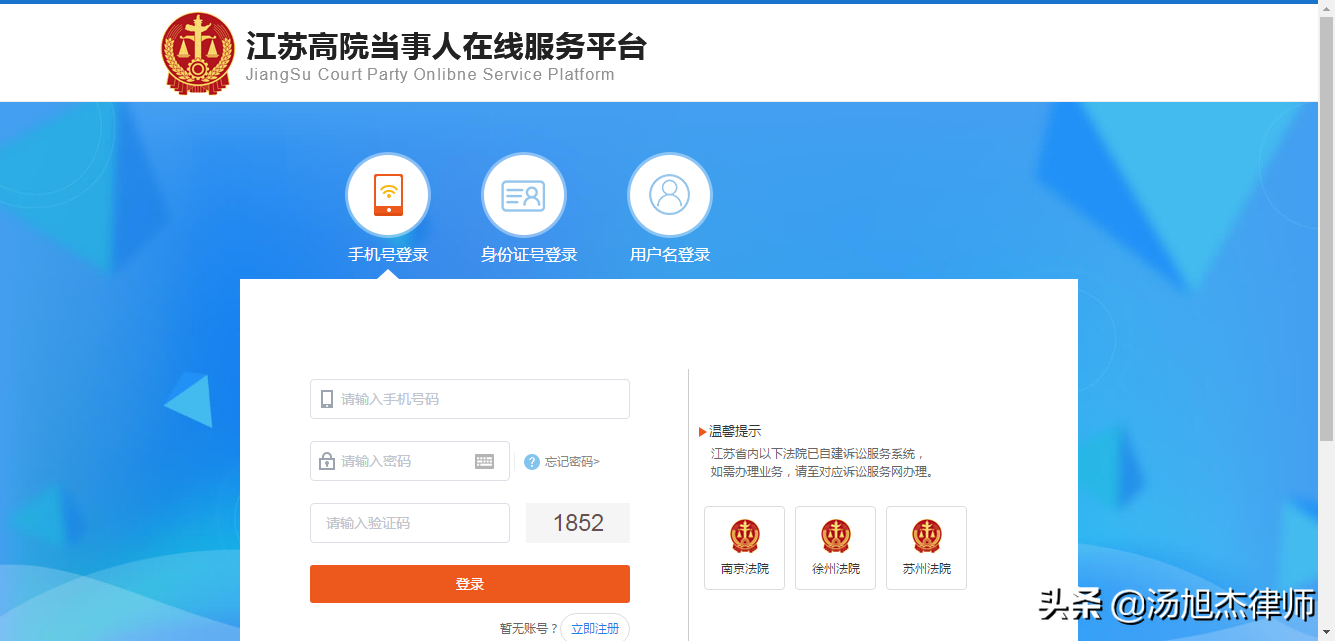The image size is (1335, 641).
Task: Select the 身份证号登录 ID card login icon
Action: pyautogui.click(x=524, y=194)
